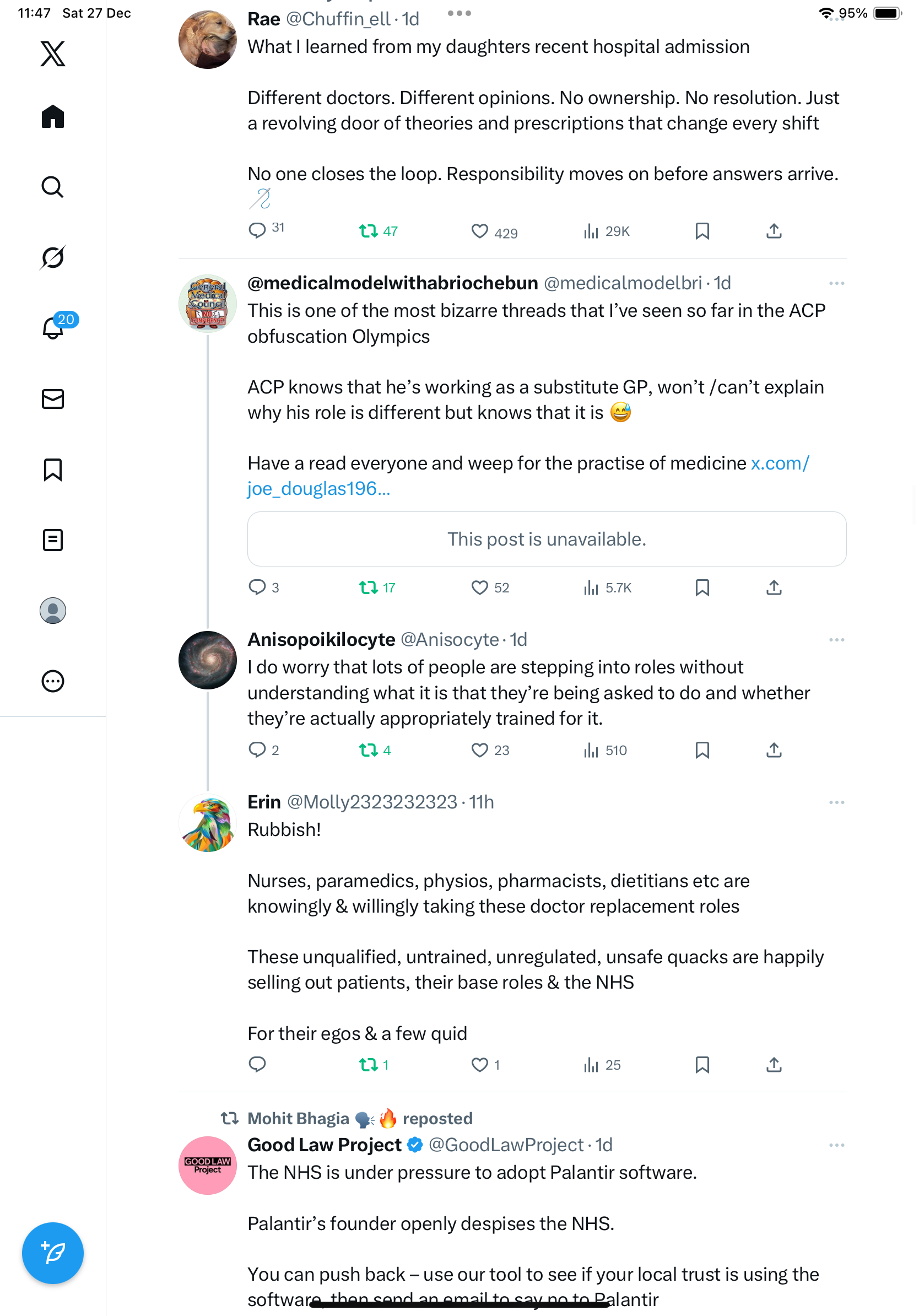Open Bookmarks in the left sidebar
This screenshot has width=919, height=1316.
(53, 470)
